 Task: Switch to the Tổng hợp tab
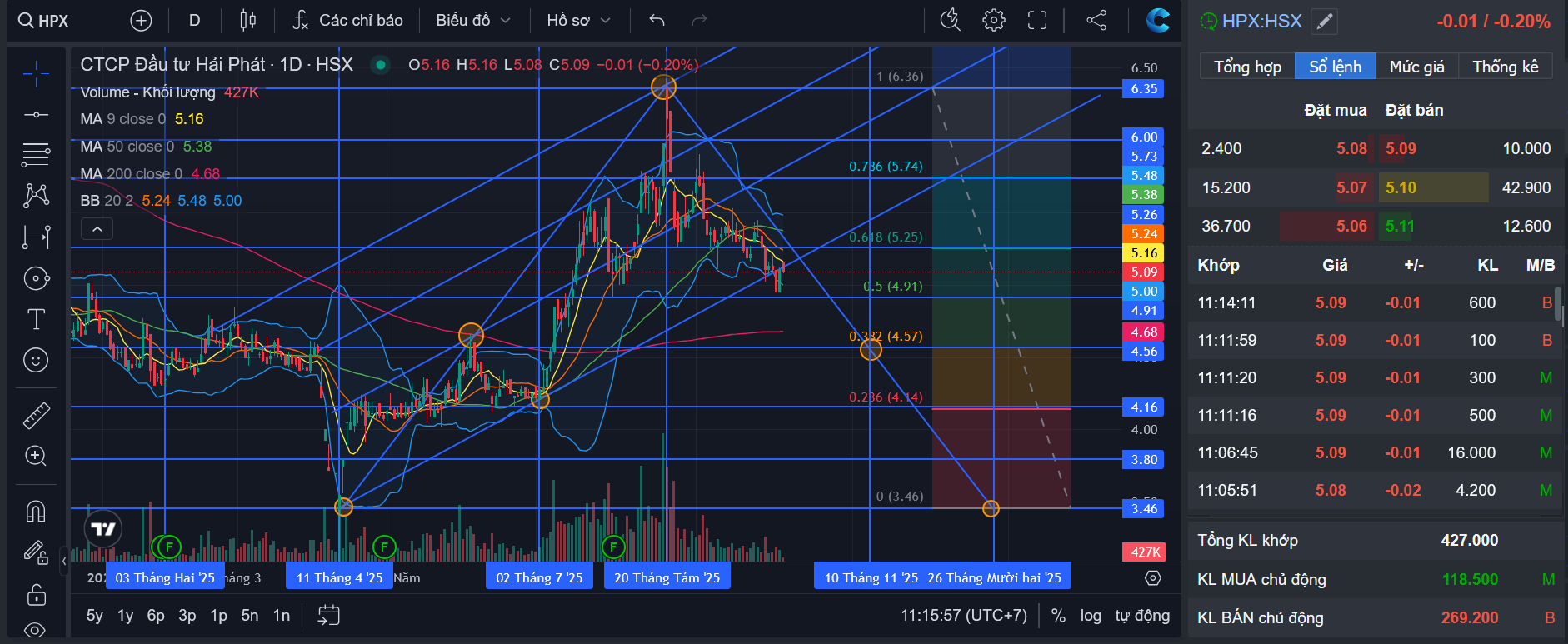pos(1247,67)
